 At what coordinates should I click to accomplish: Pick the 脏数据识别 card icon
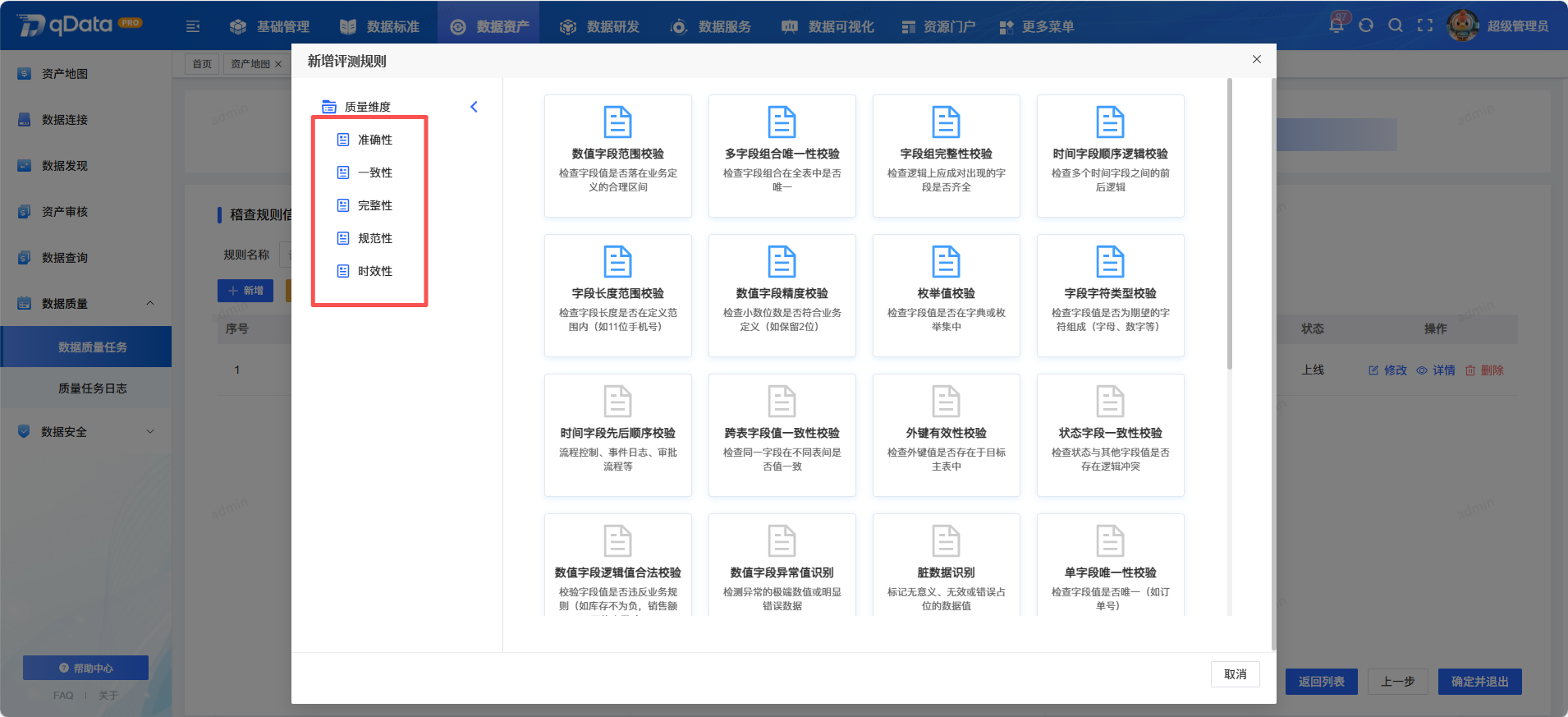(x=946, y=541)
